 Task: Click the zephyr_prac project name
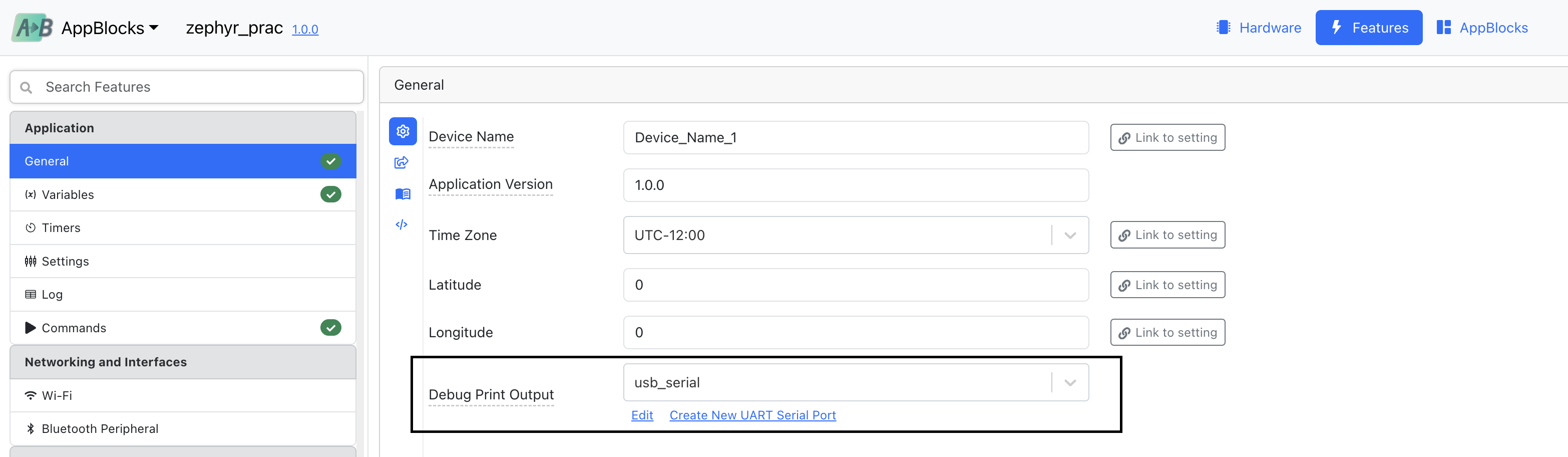click(234, 28)
